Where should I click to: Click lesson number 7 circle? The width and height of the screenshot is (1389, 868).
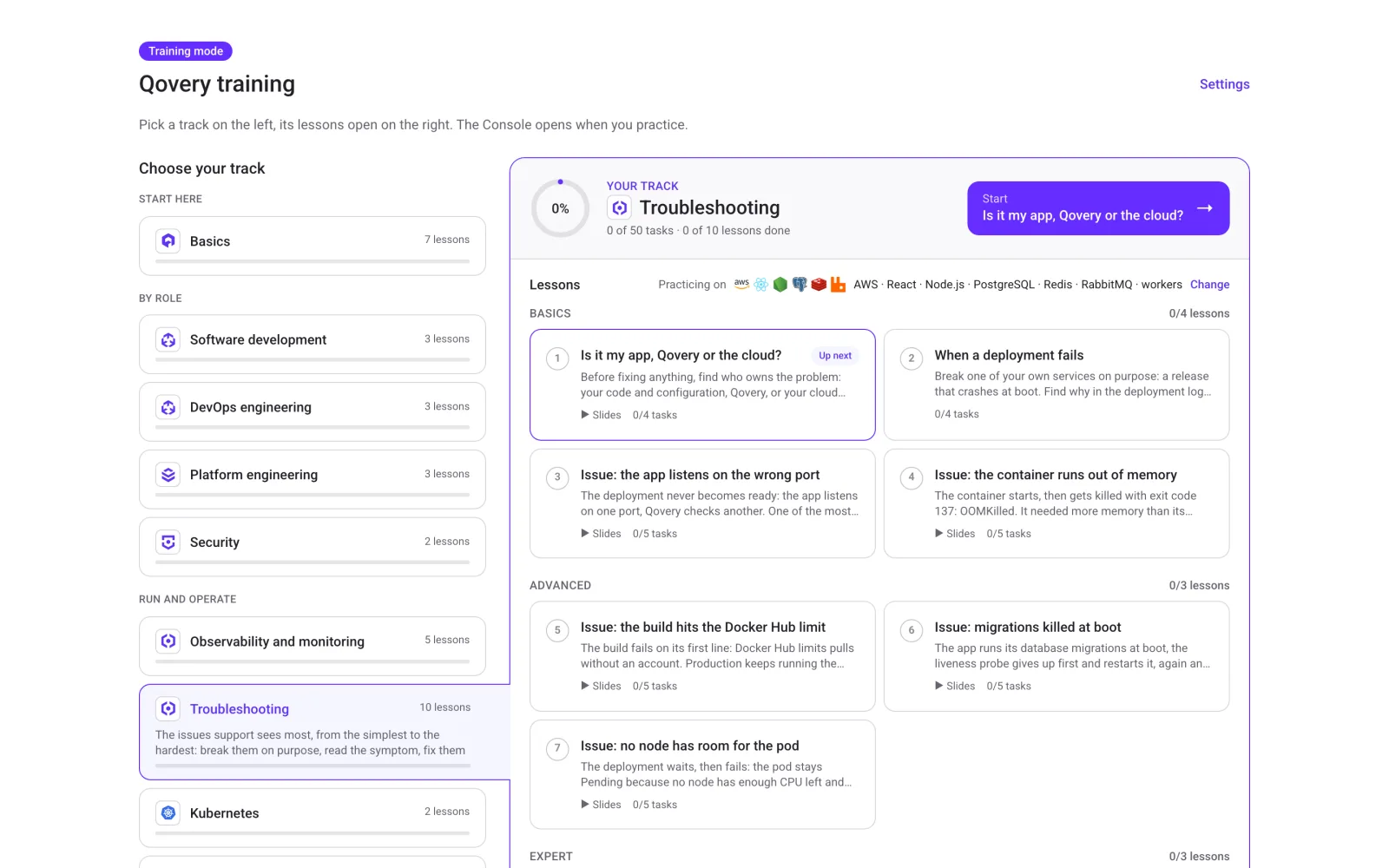point(557,748)
